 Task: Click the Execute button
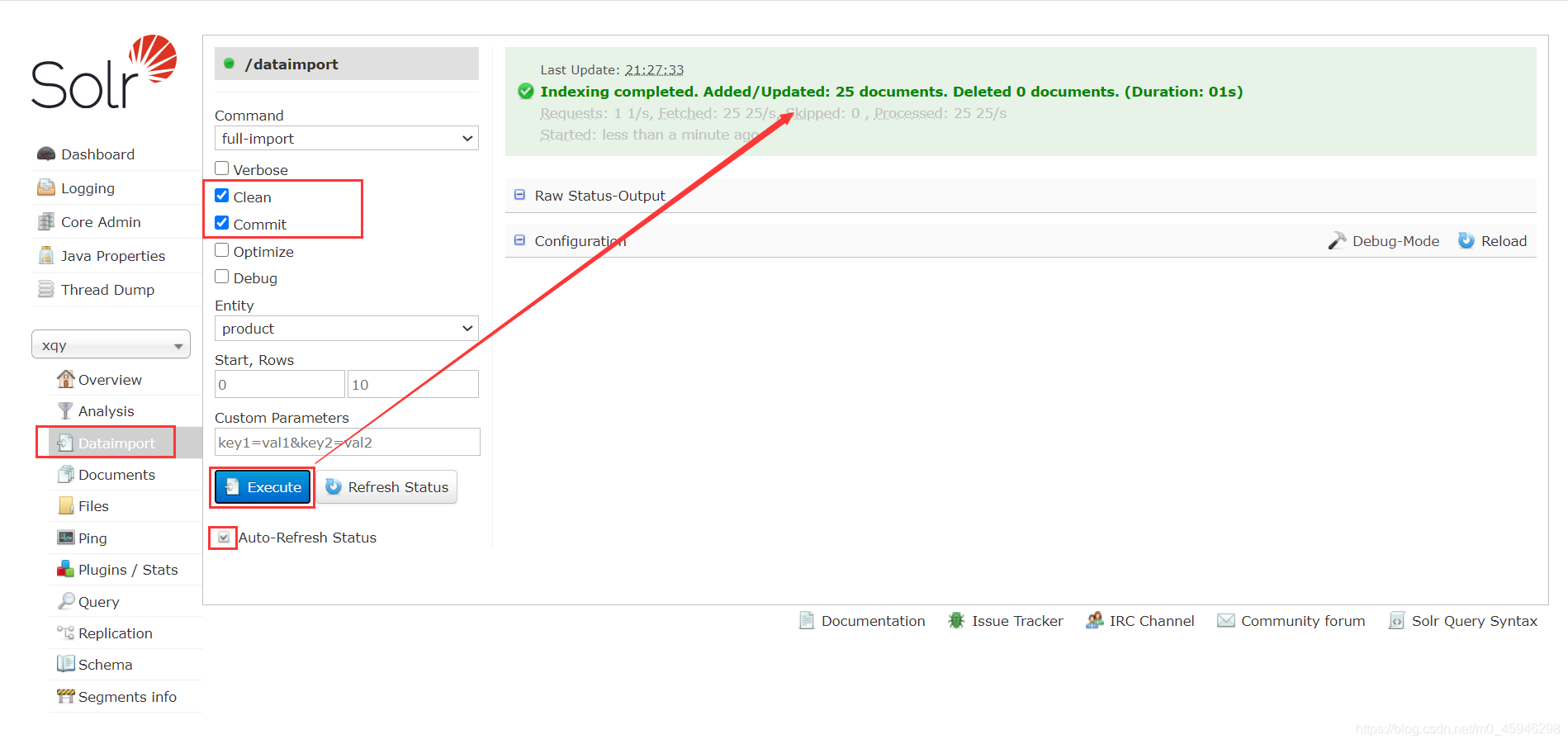tap(263, 487)
